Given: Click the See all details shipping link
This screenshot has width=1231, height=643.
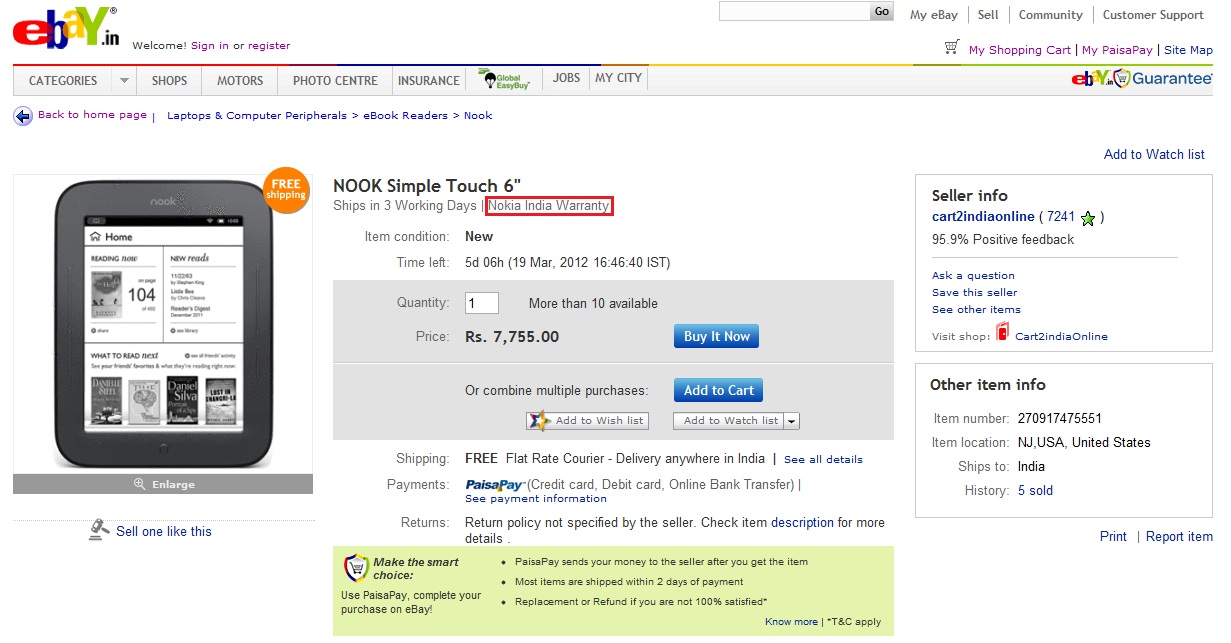Looking at the screenshot, I should coord(823,460).
